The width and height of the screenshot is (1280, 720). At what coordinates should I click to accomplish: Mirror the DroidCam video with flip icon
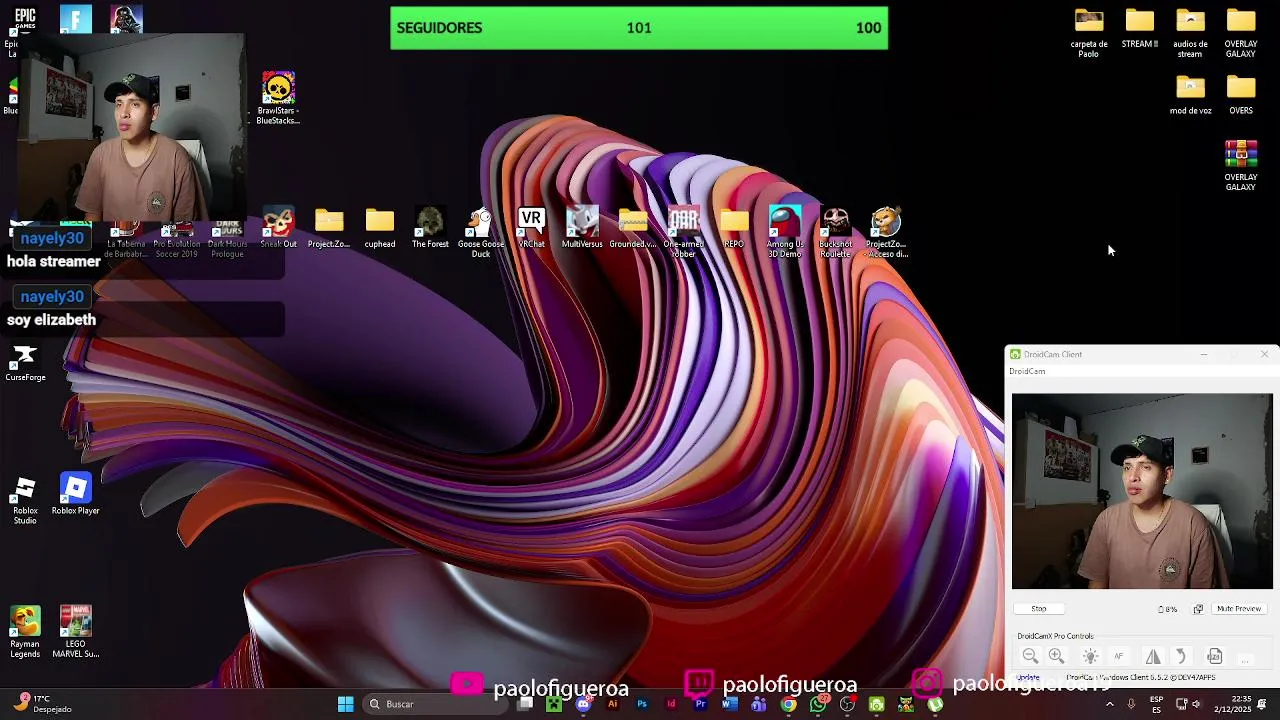pos(1153,656)
